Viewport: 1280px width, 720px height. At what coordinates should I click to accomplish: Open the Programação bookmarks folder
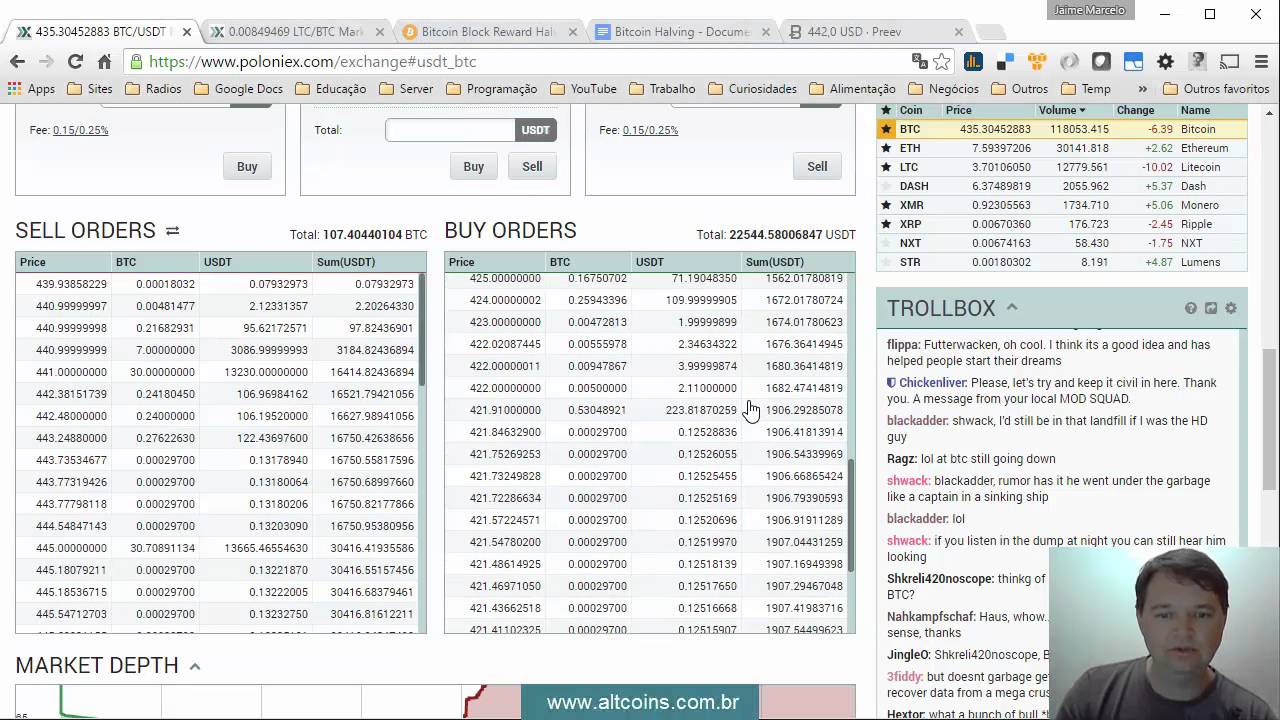tap(491, 89)
